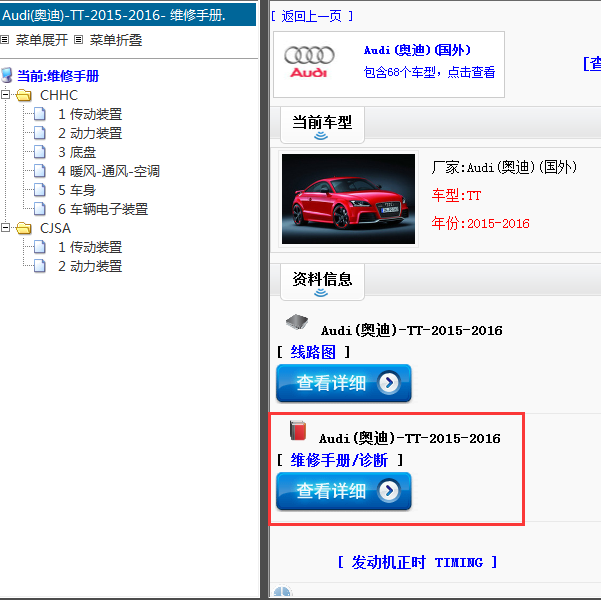
Task: Select the 当前车型 tab
Action: pos(322,125)
